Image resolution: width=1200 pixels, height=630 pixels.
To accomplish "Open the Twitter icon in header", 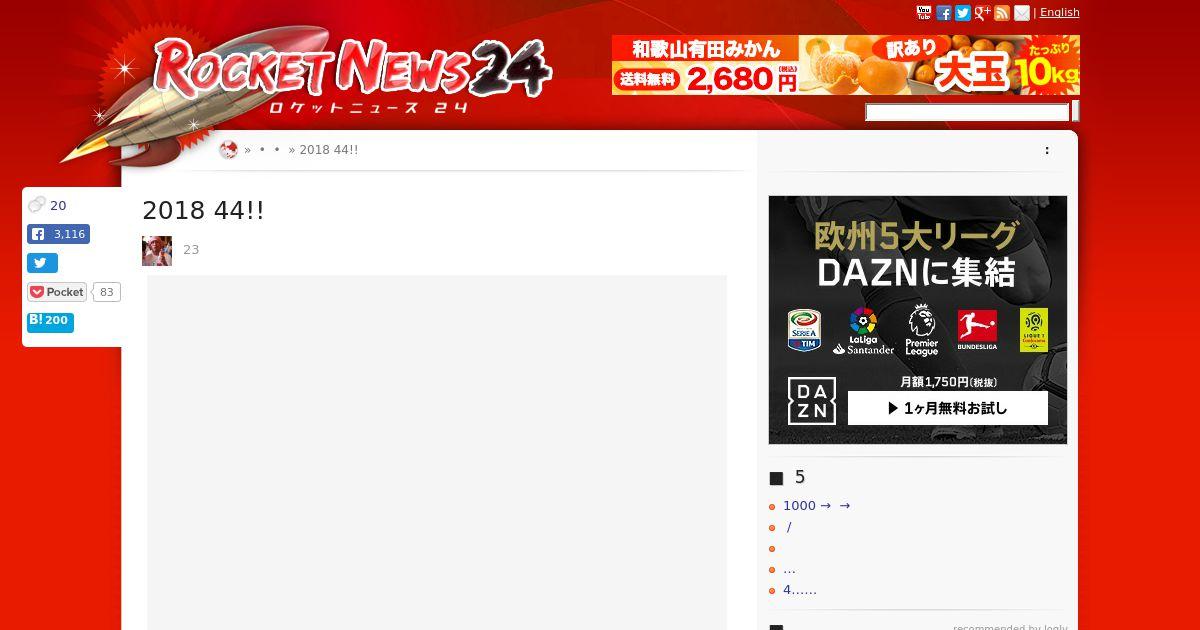I will [963, 13].
